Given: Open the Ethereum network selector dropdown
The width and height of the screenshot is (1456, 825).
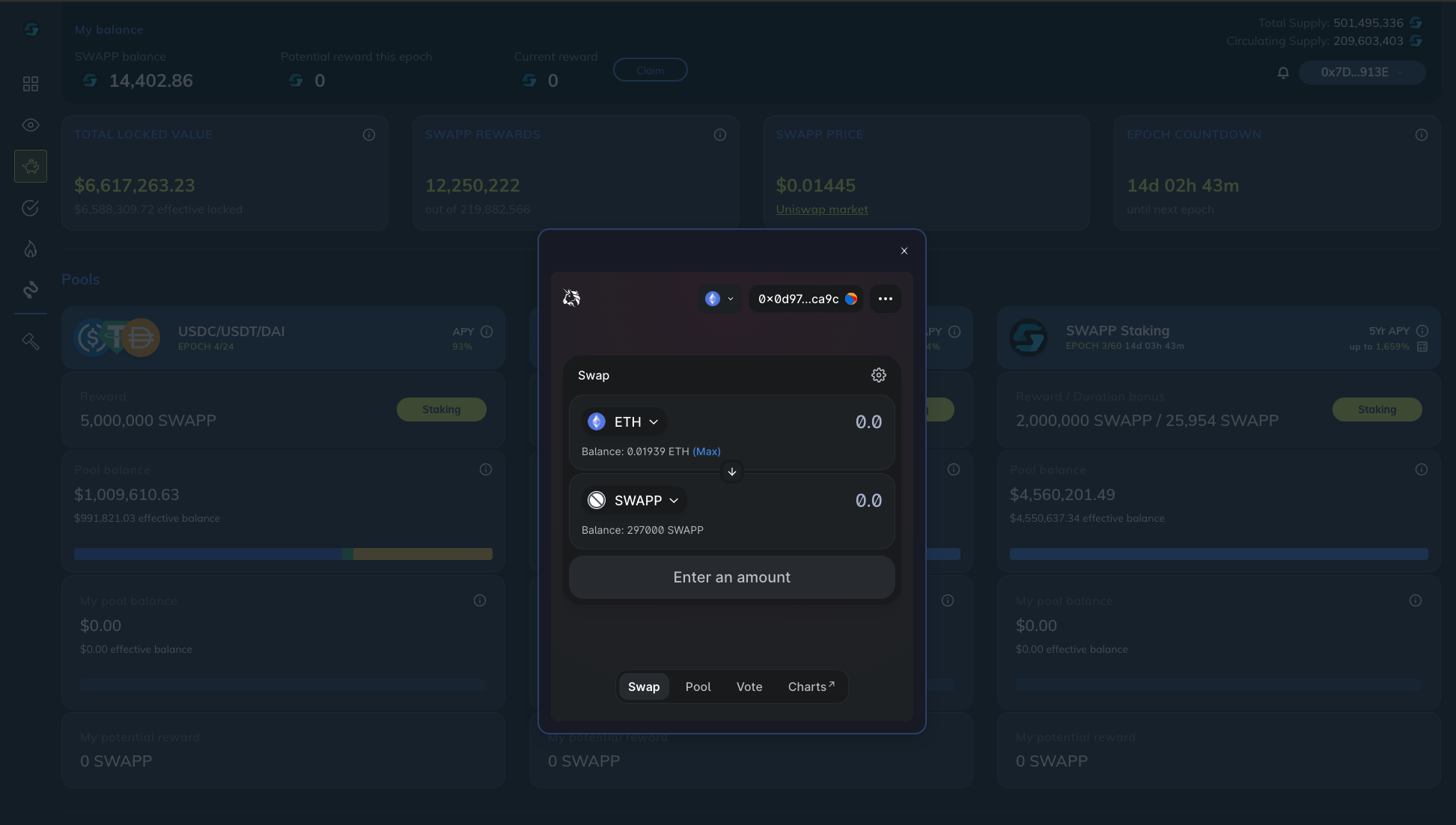Looking at the screenshot, I should 720,299.
